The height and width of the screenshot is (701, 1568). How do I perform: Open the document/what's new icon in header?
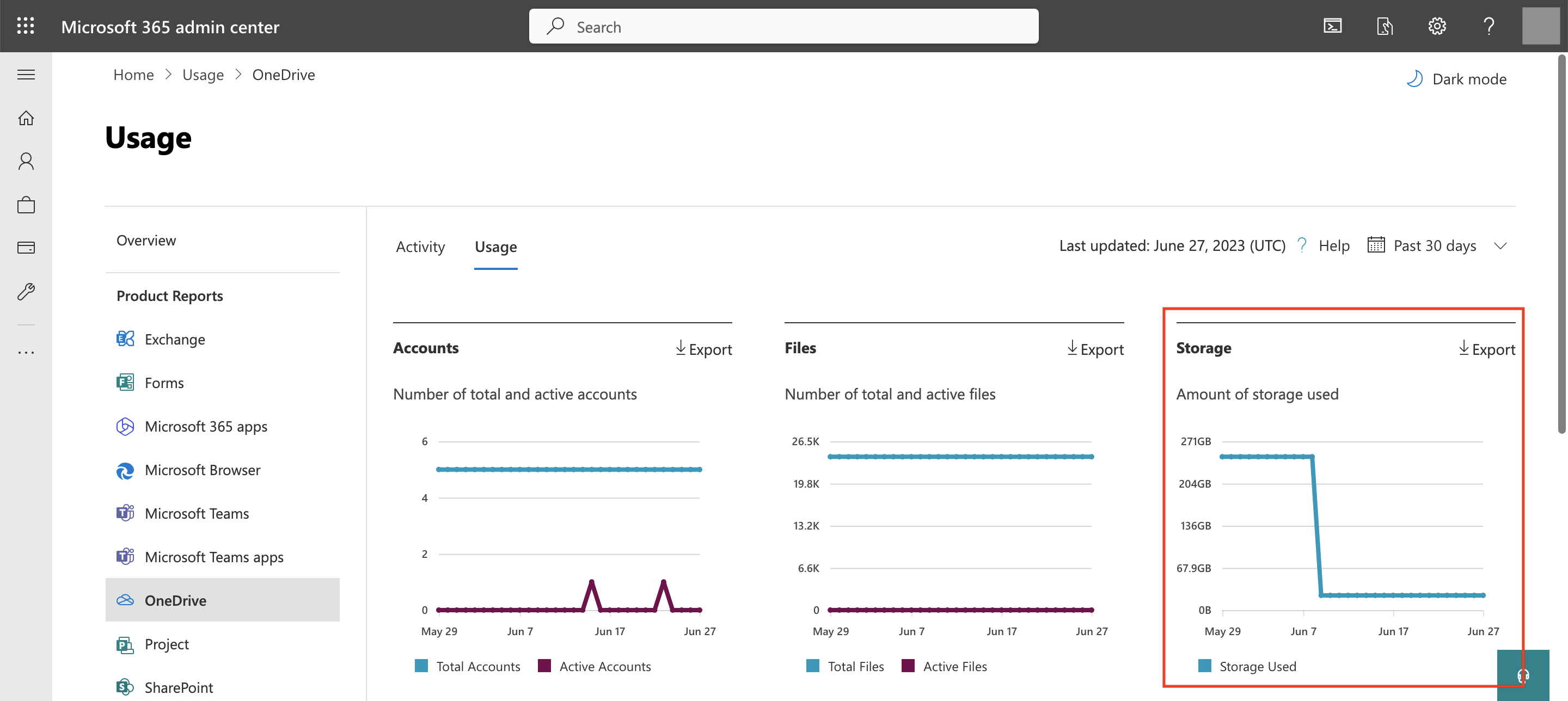pos(1385,26)
